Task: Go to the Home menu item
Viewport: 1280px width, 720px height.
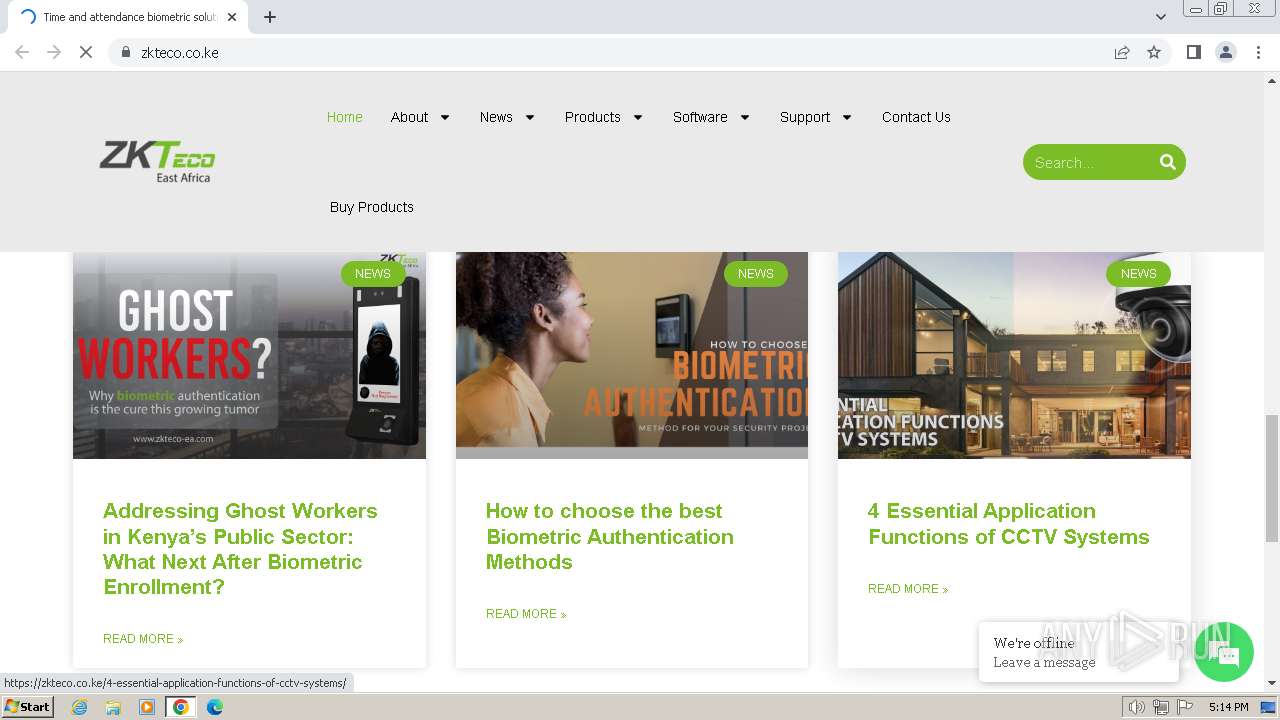Action: click(344, 117)
